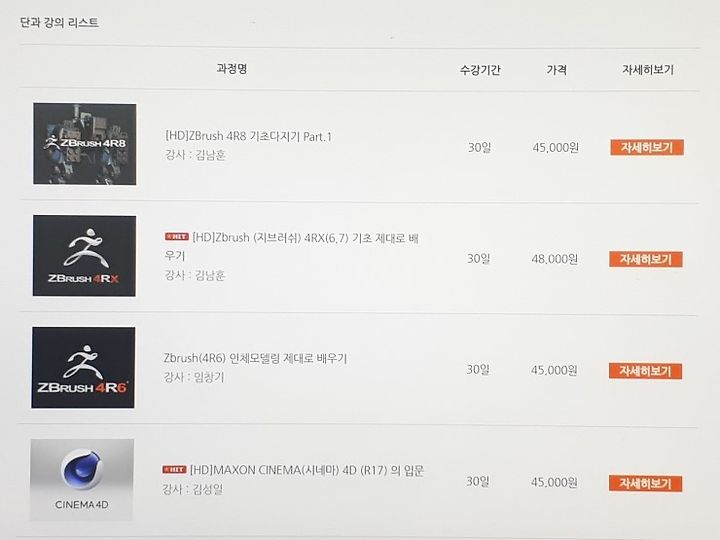Image resolution: width=720 pixels, height=540 pixels.
Task: Open the CINEMA 4D course thumbnail
Action: (x=82, y=480)
